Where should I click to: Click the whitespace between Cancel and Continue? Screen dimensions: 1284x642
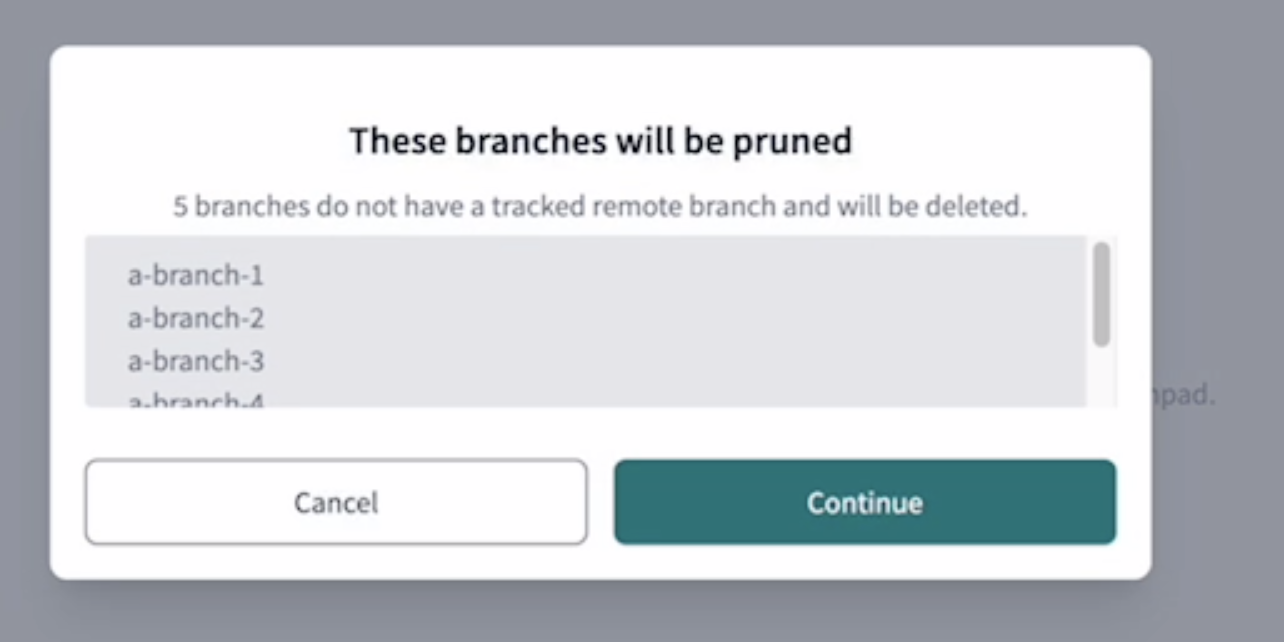click(x=601, y=503)
